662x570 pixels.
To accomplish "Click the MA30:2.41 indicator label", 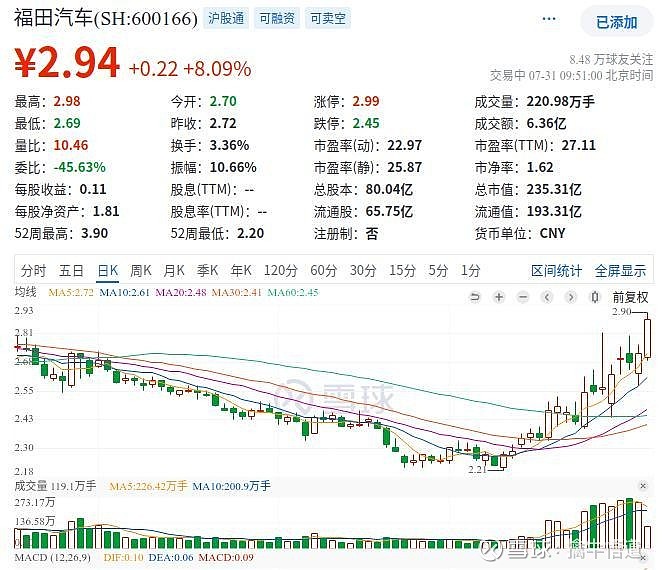I will pyautogui.click(x=237, y=292).
